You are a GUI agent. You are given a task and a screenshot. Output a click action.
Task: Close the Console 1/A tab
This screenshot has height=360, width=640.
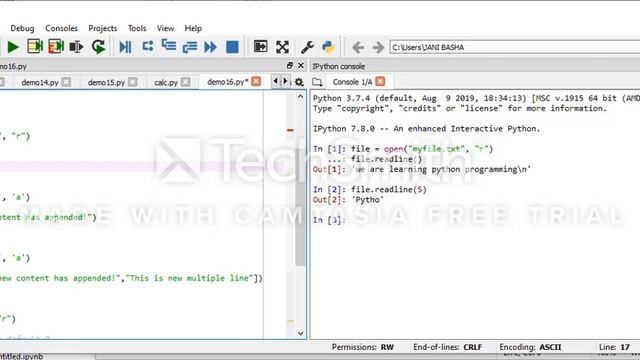(380, 81)
